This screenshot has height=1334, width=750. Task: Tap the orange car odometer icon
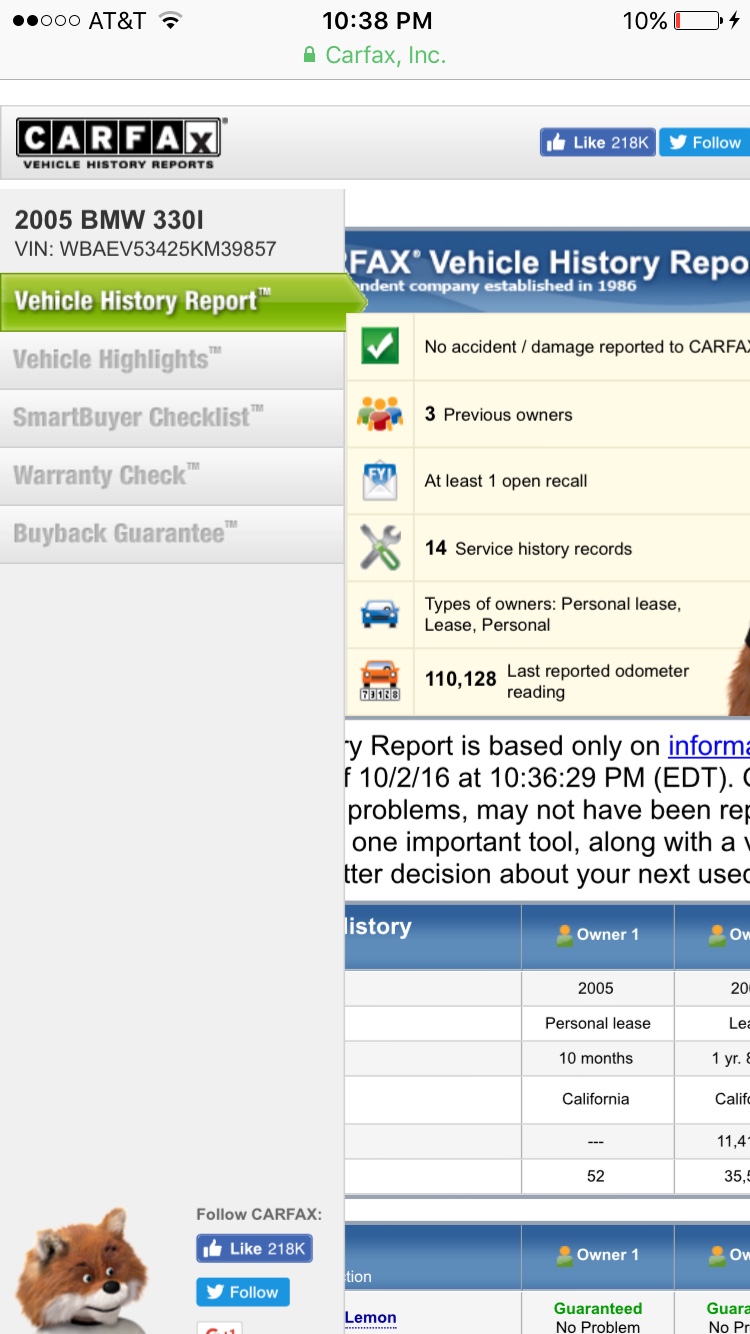(380, 681)
